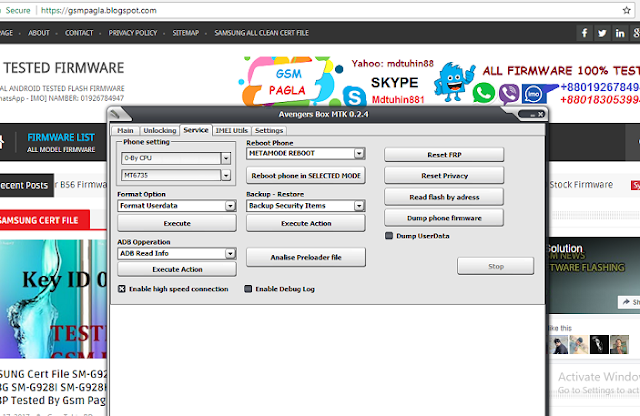Viewport: 640px width, 416px height.
Task: Click the Skype logo in banner
Action: pyautogui.click(x=354, y=97)
